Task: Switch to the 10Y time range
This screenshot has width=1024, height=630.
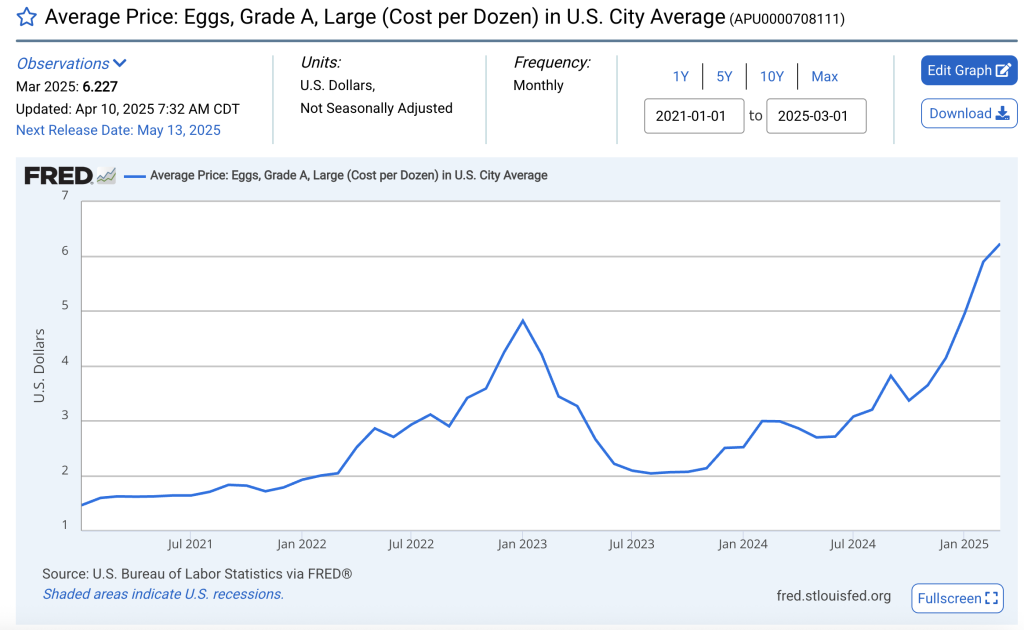Action: click(x=771, y=77)
